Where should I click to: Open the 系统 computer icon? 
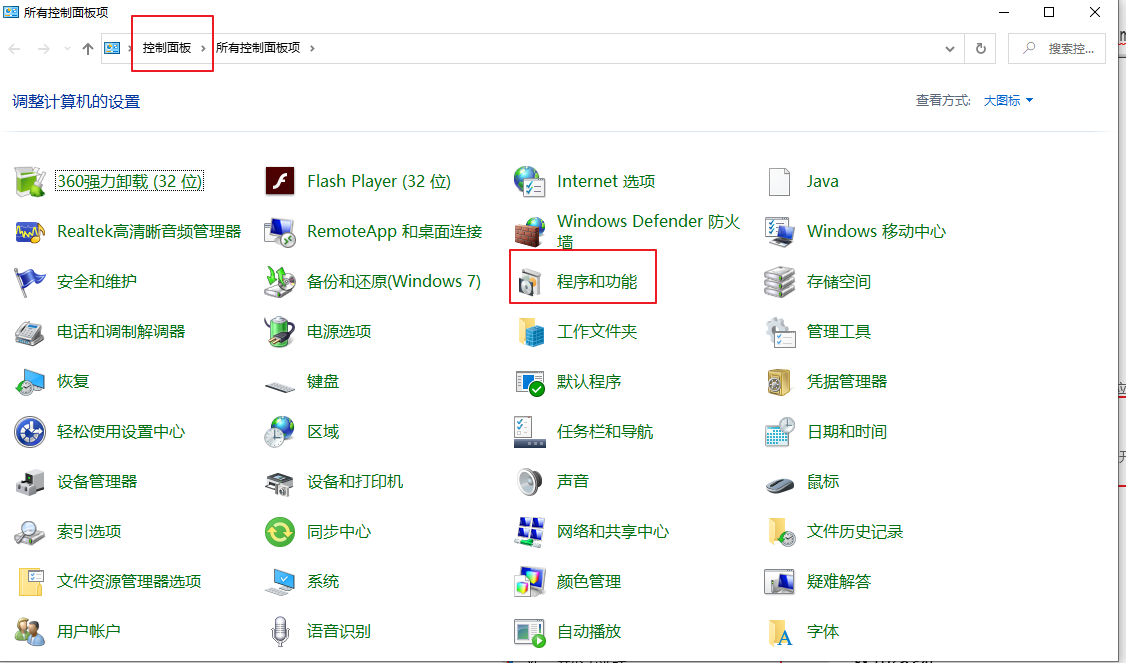[280, 582]
